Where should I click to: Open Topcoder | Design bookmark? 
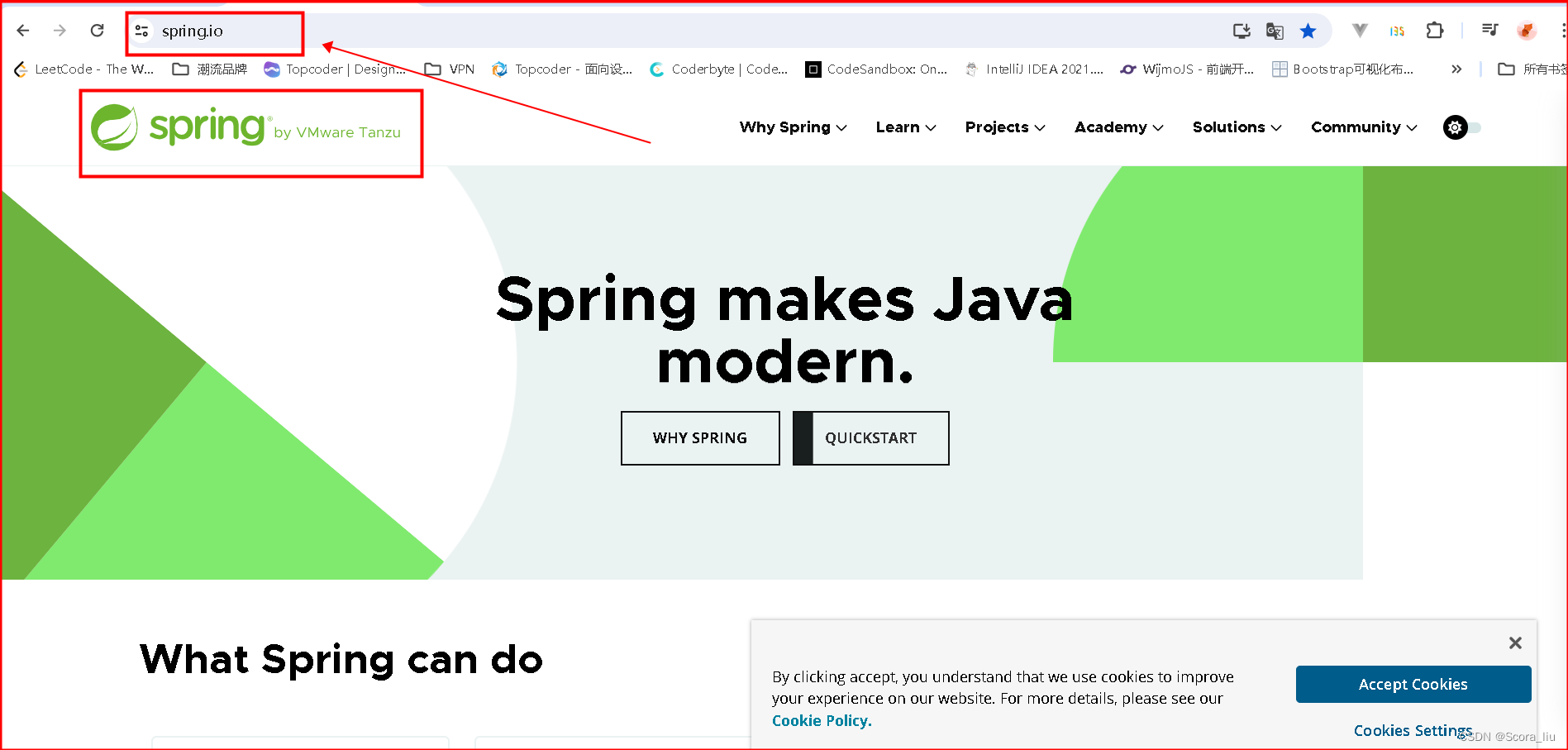click(336, 69)
